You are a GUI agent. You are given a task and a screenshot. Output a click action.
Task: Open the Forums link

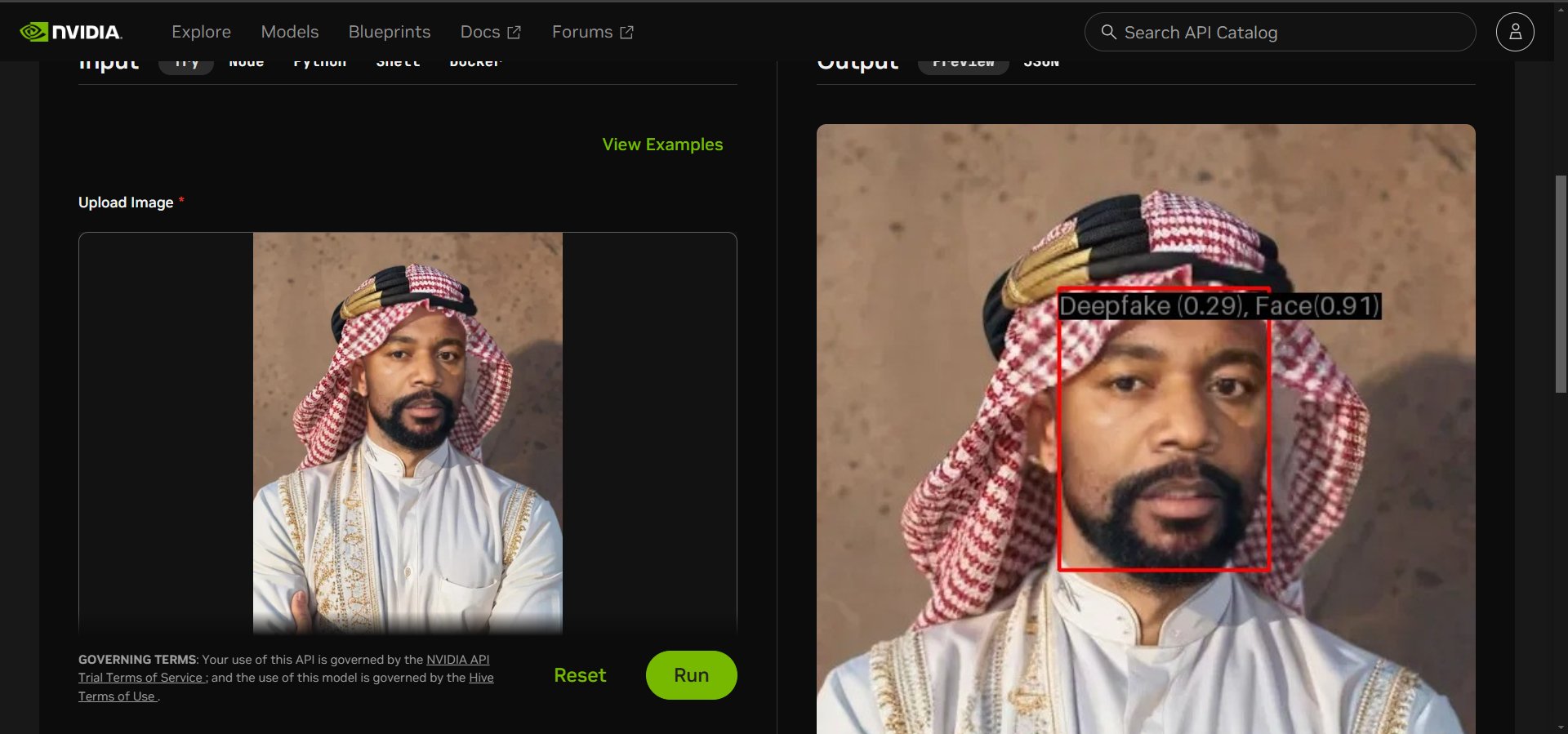(x=582, y=32)
